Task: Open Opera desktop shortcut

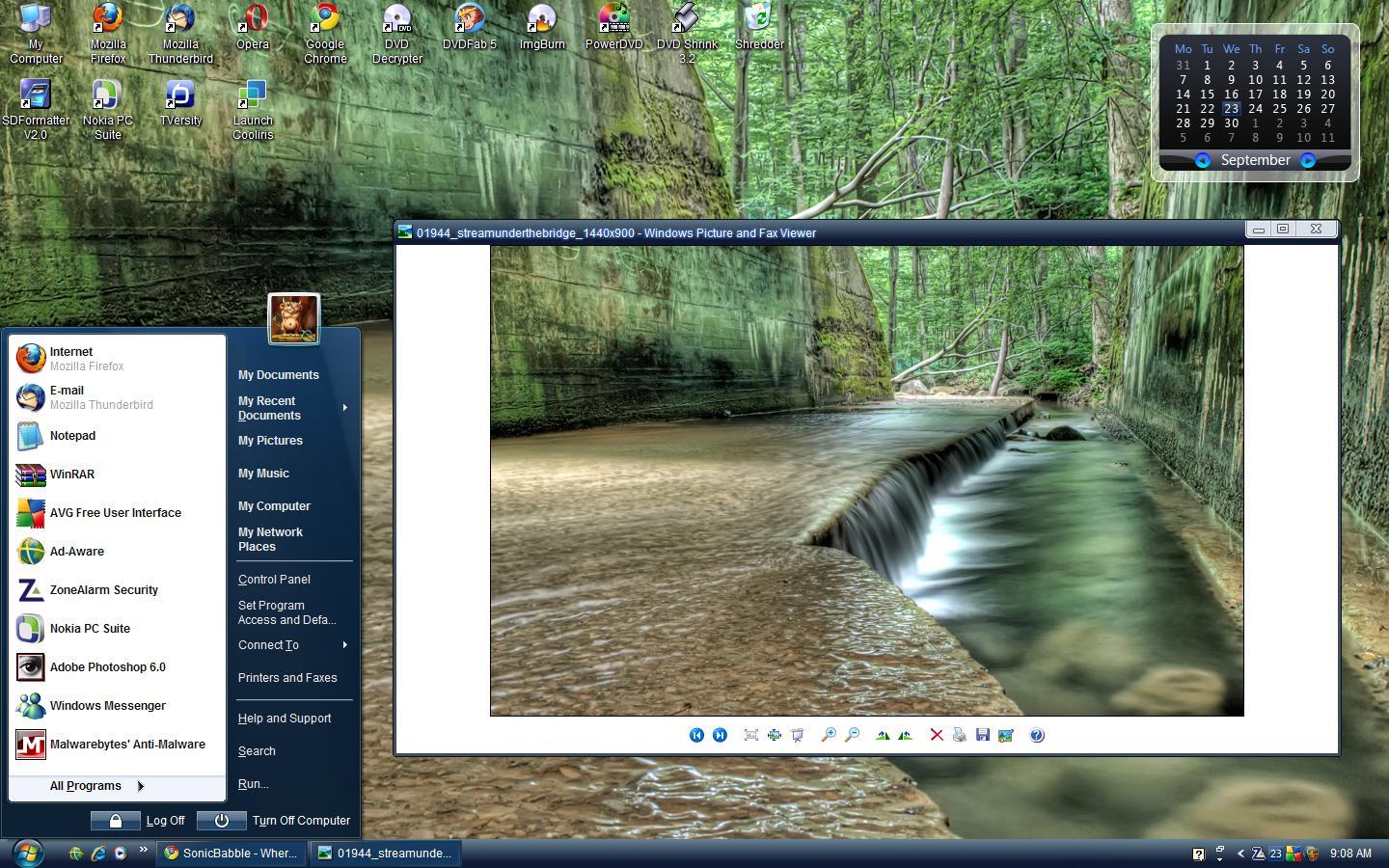Action: (253, 27)
